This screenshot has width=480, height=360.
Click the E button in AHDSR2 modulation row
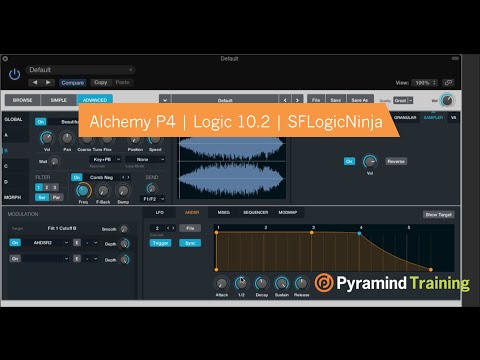pos(77,243)
